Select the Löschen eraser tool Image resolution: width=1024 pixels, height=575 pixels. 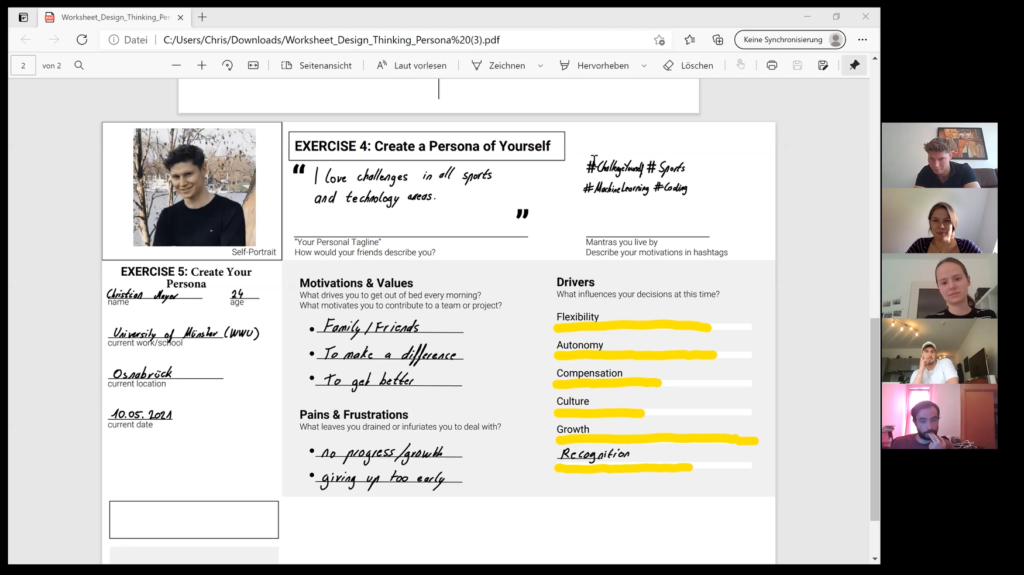tap(688, 65)
